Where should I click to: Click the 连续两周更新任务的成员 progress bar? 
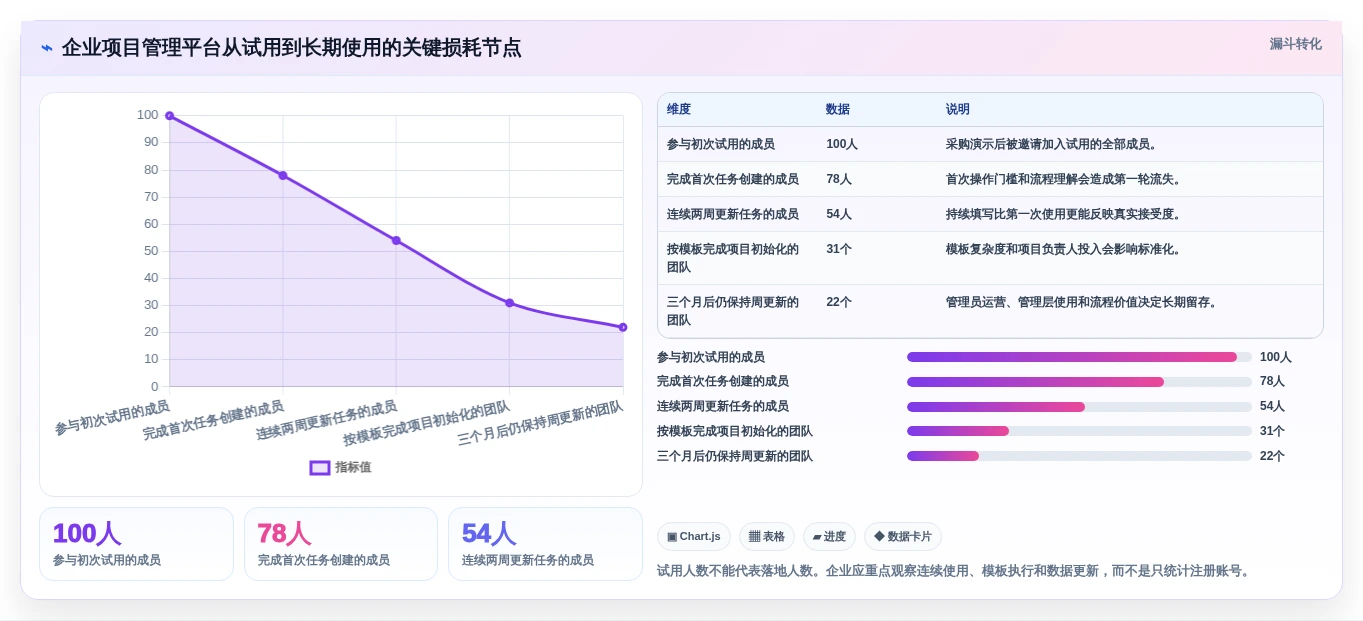1079,407
